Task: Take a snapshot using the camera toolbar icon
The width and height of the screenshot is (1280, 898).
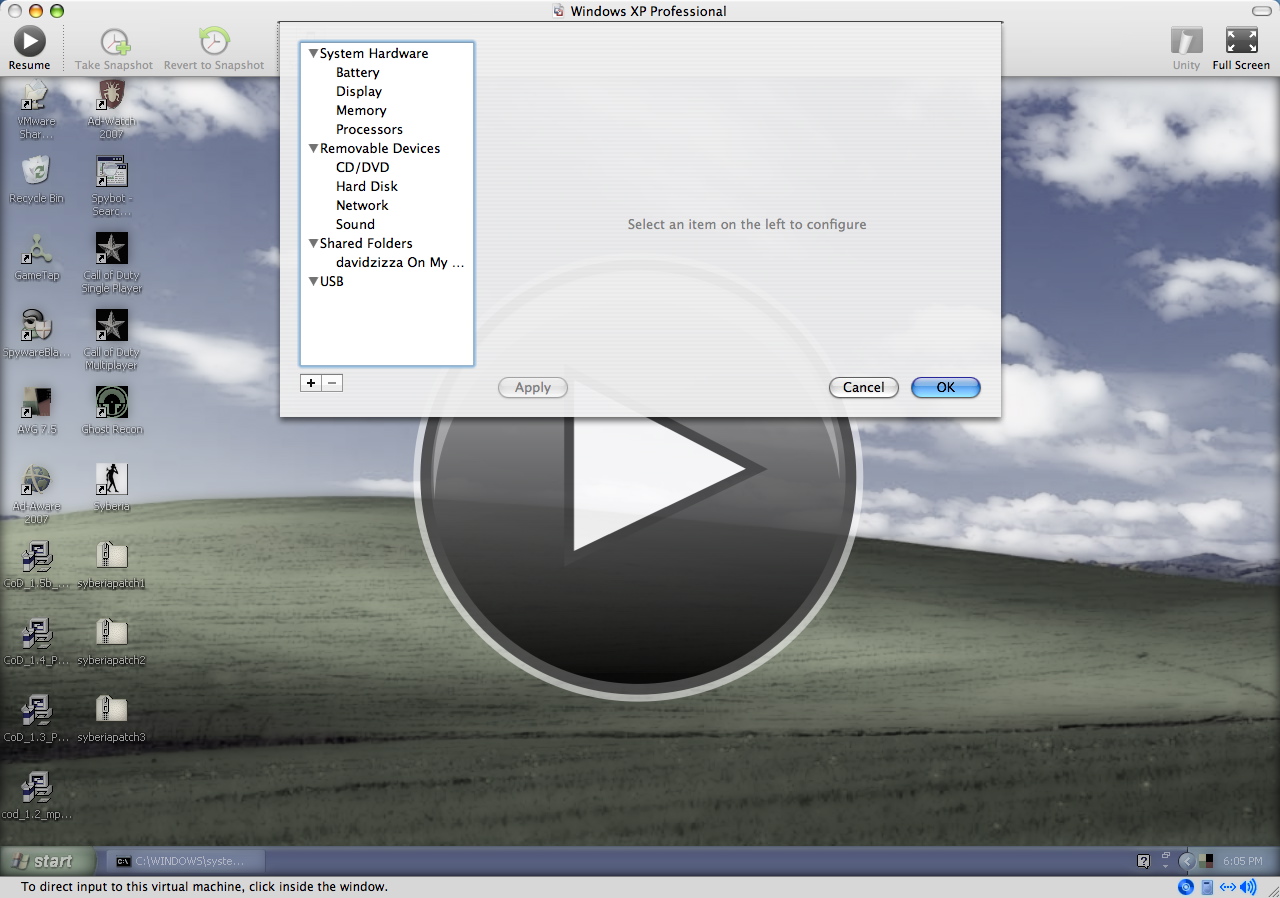Action: point(113,40)
